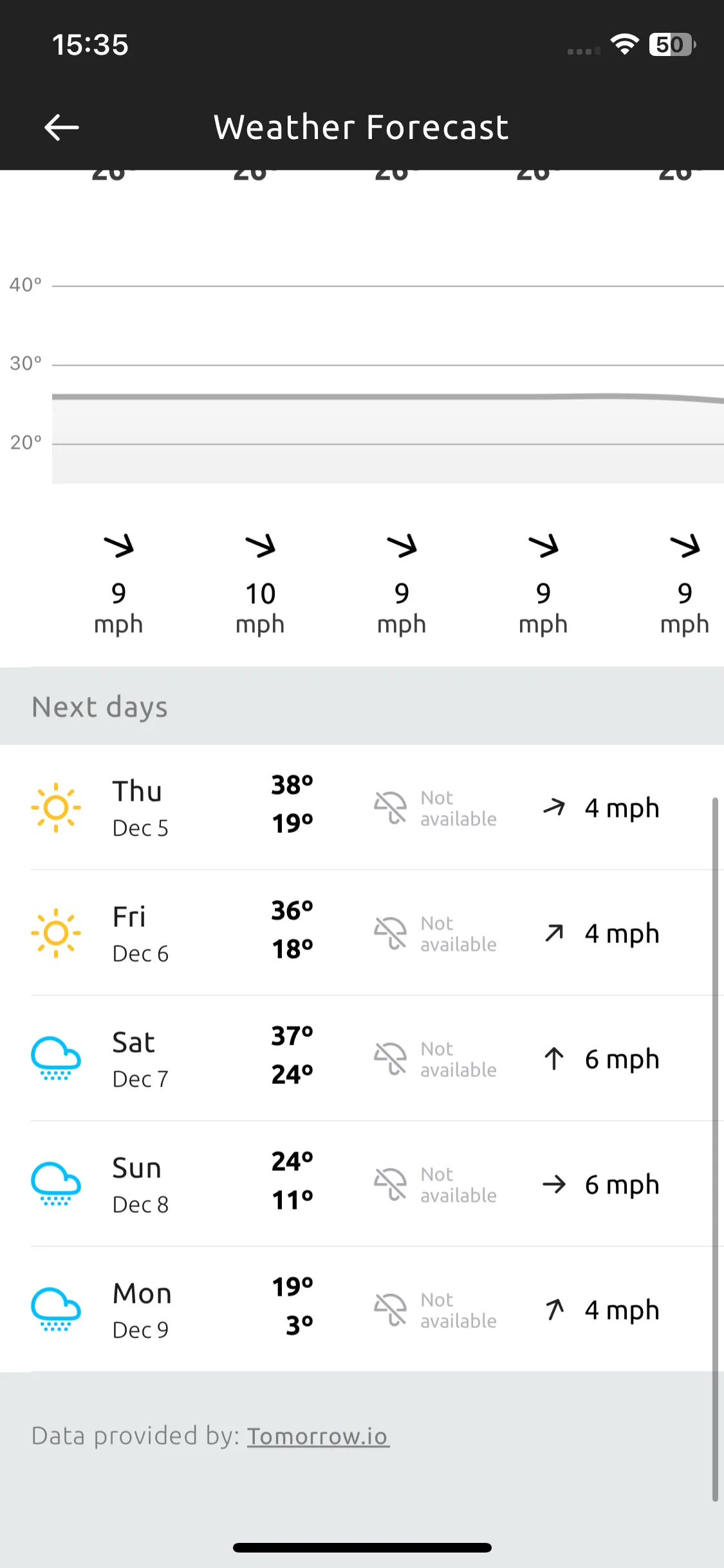Open the Tomorrow.io data provider link
Image resolution: width=724 pixels, height=1568 pixels.
(319, 1436)
